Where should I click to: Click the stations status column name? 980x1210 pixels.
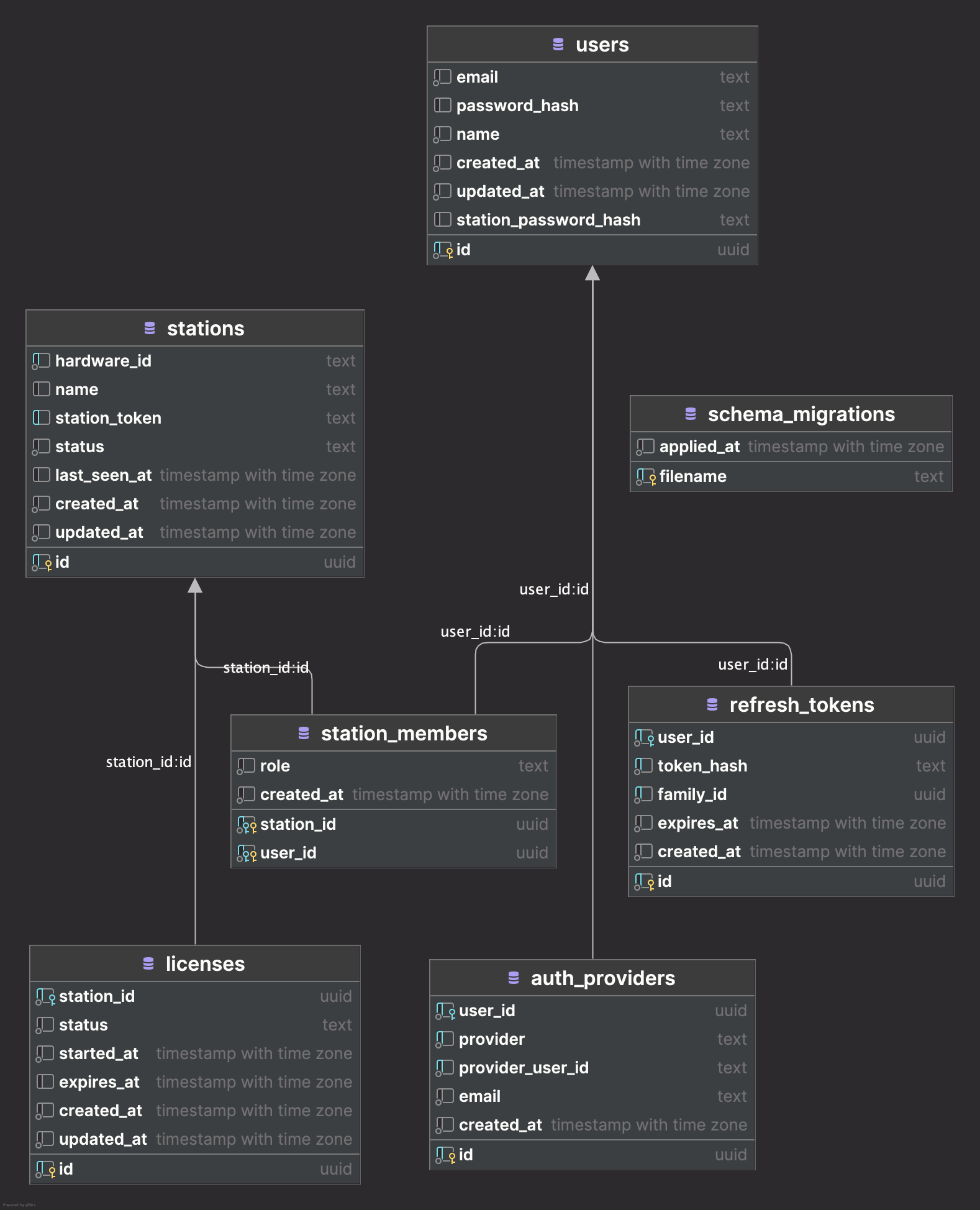79,447
